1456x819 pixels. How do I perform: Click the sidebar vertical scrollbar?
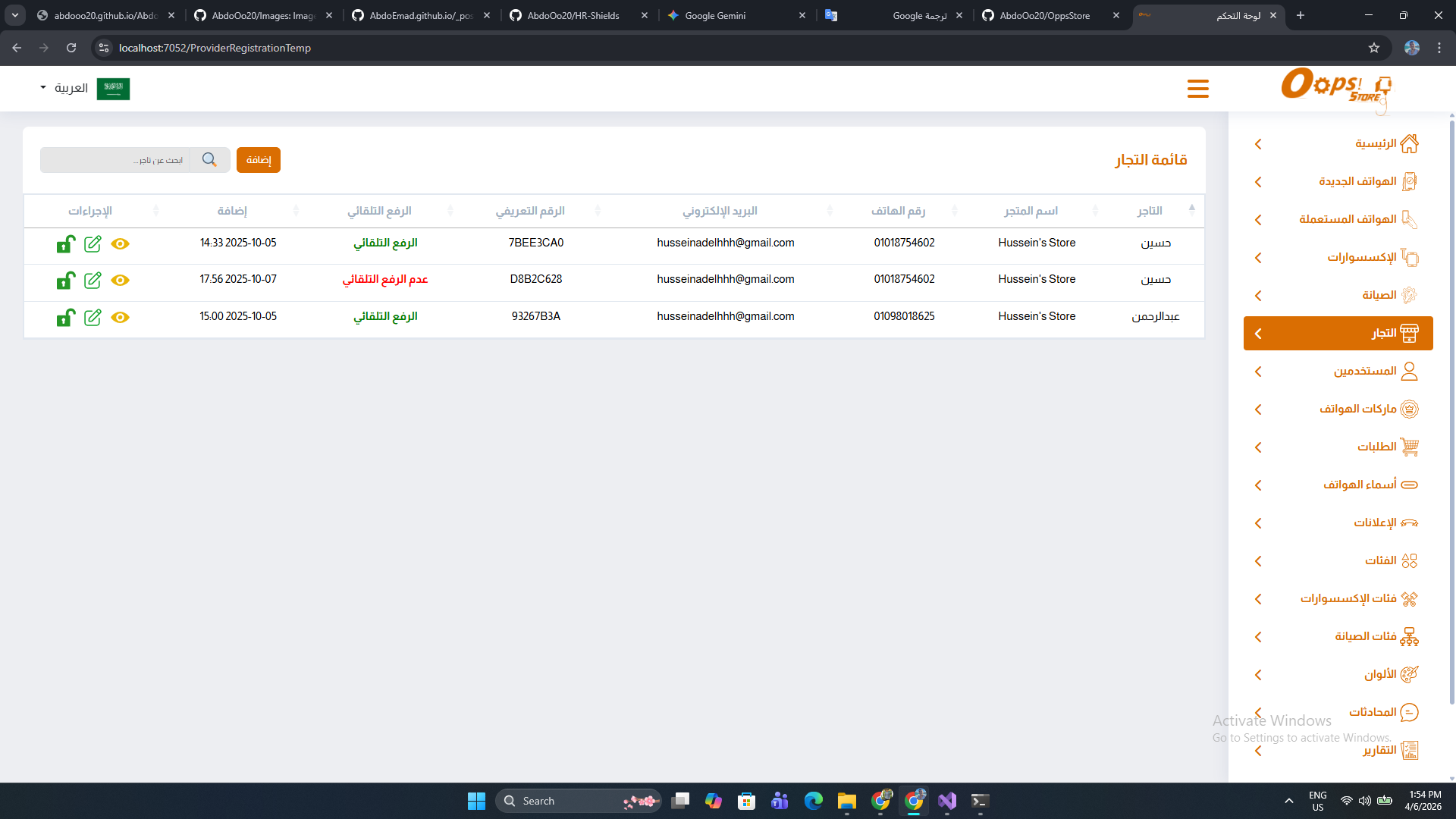pyautogui.click(x=1451, y=409)
